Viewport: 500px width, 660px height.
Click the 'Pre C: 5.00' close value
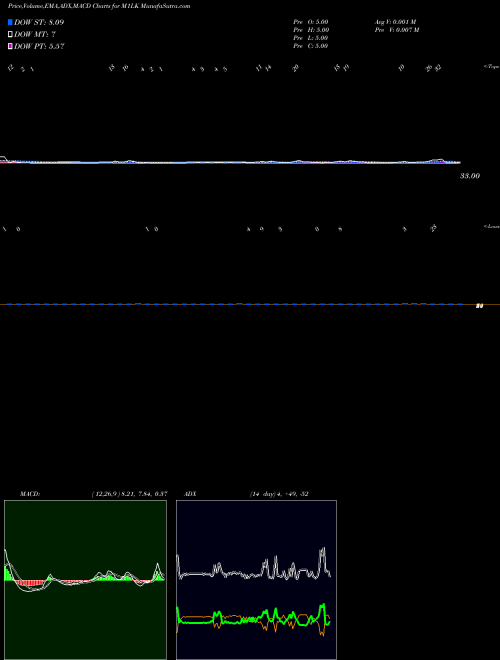(x=311, y=46)
